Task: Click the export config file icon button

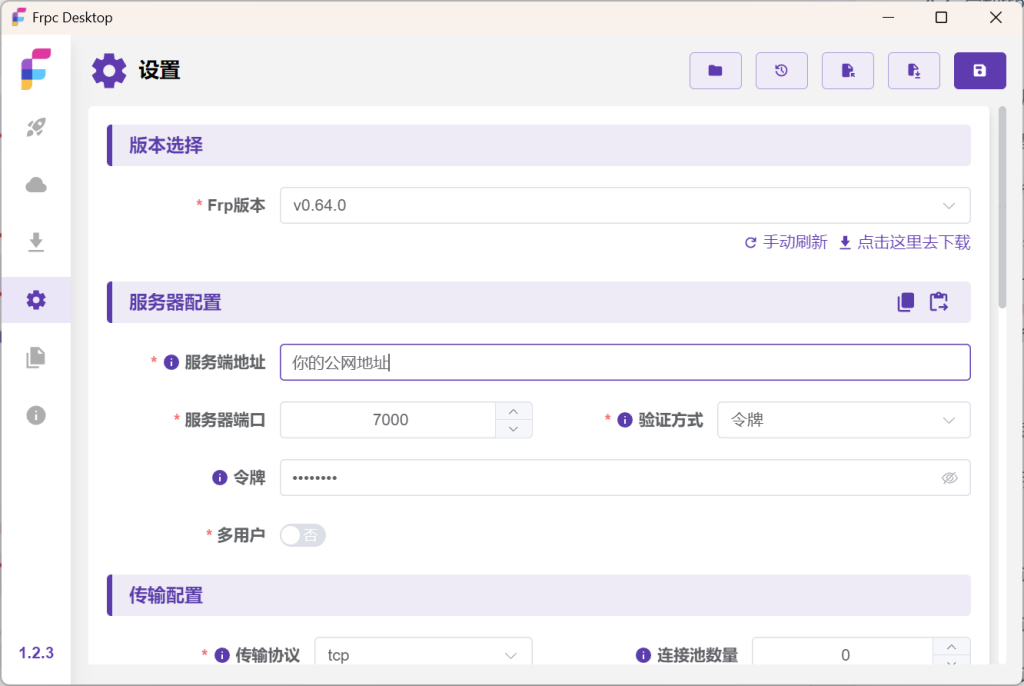Action: point(913,70)
